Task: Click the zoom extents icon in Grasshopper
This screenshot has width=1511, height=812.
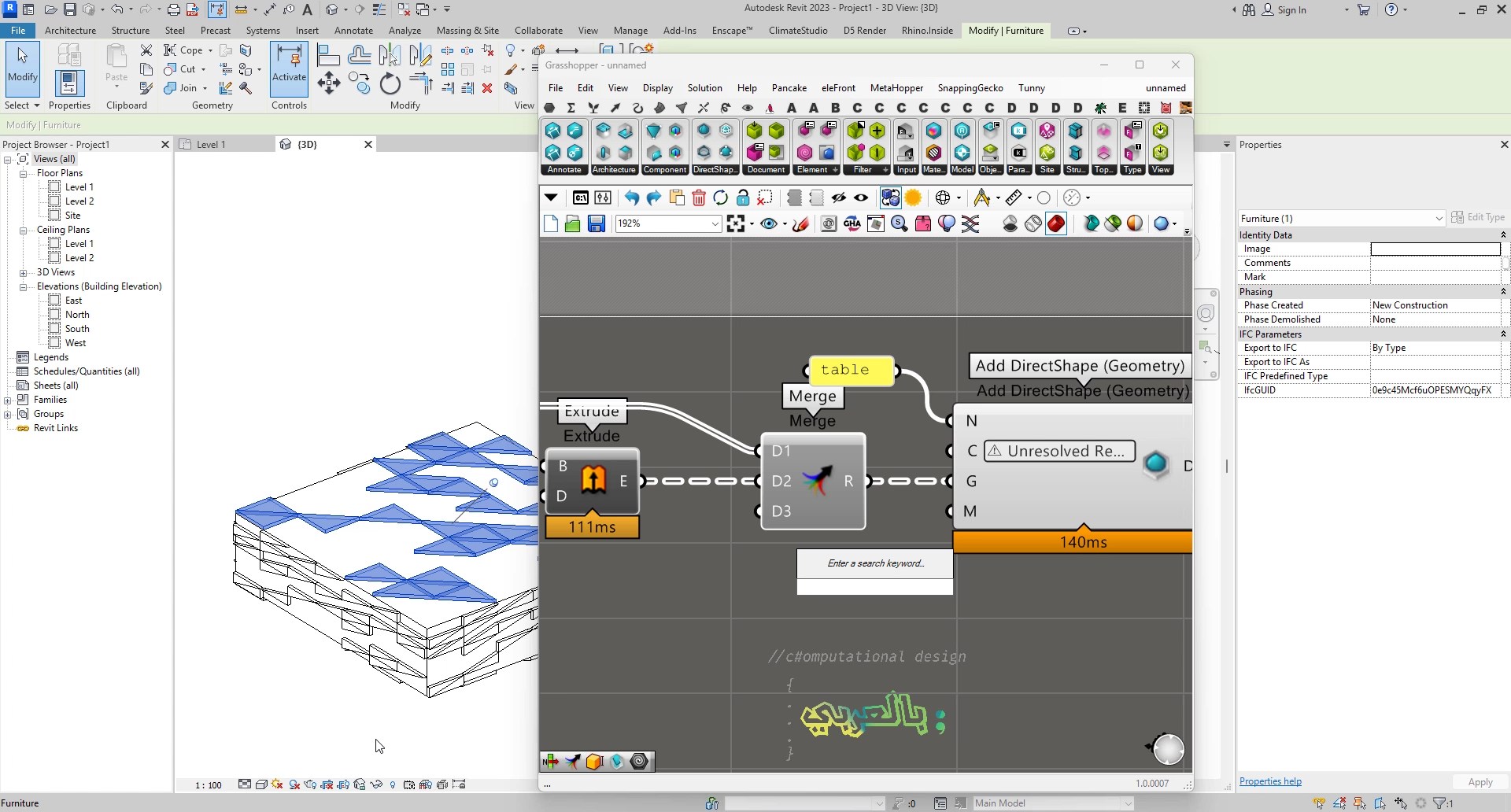Action: [736, 224]
